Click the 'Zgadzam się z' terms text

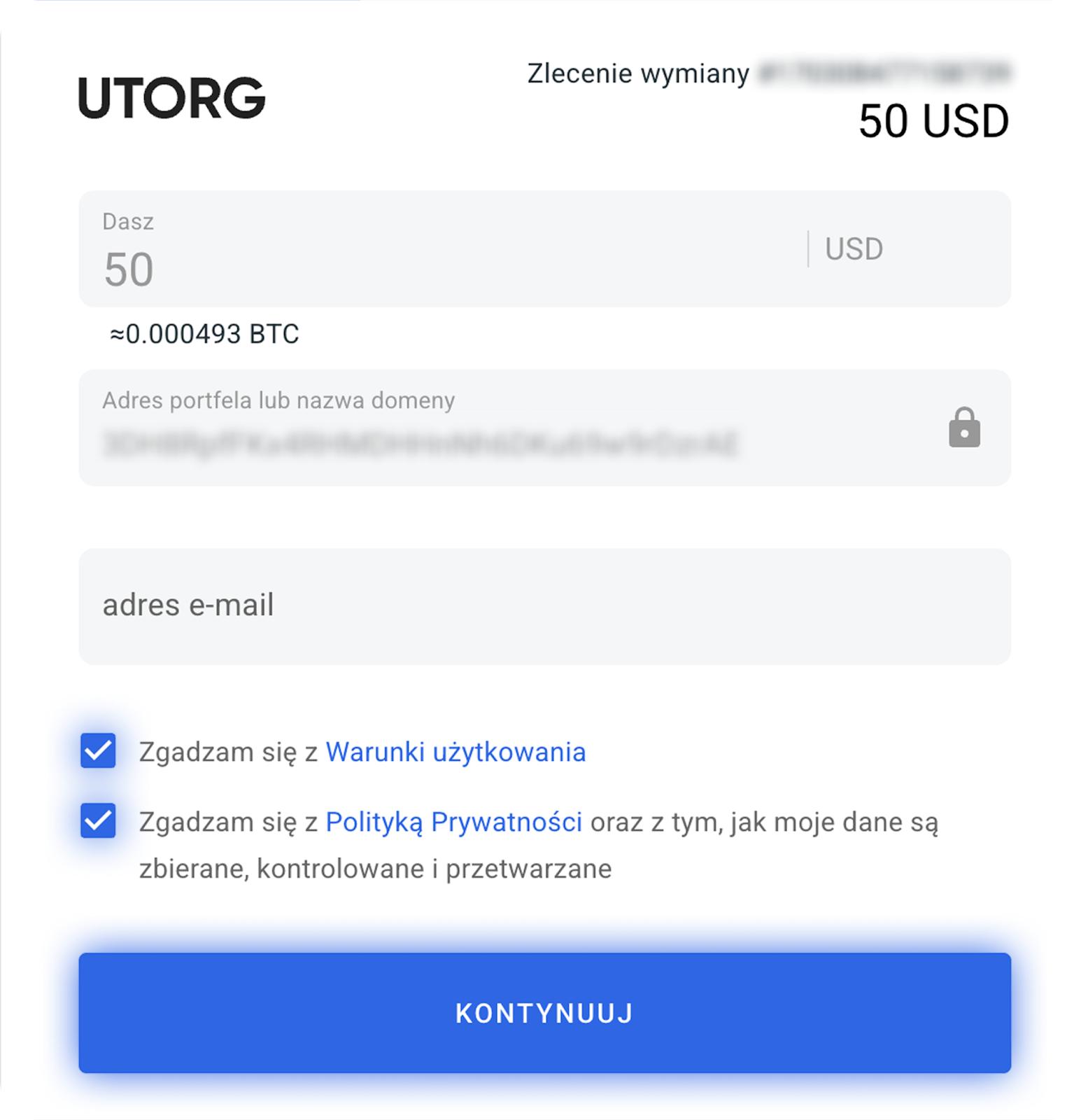[x=228, y=752]
